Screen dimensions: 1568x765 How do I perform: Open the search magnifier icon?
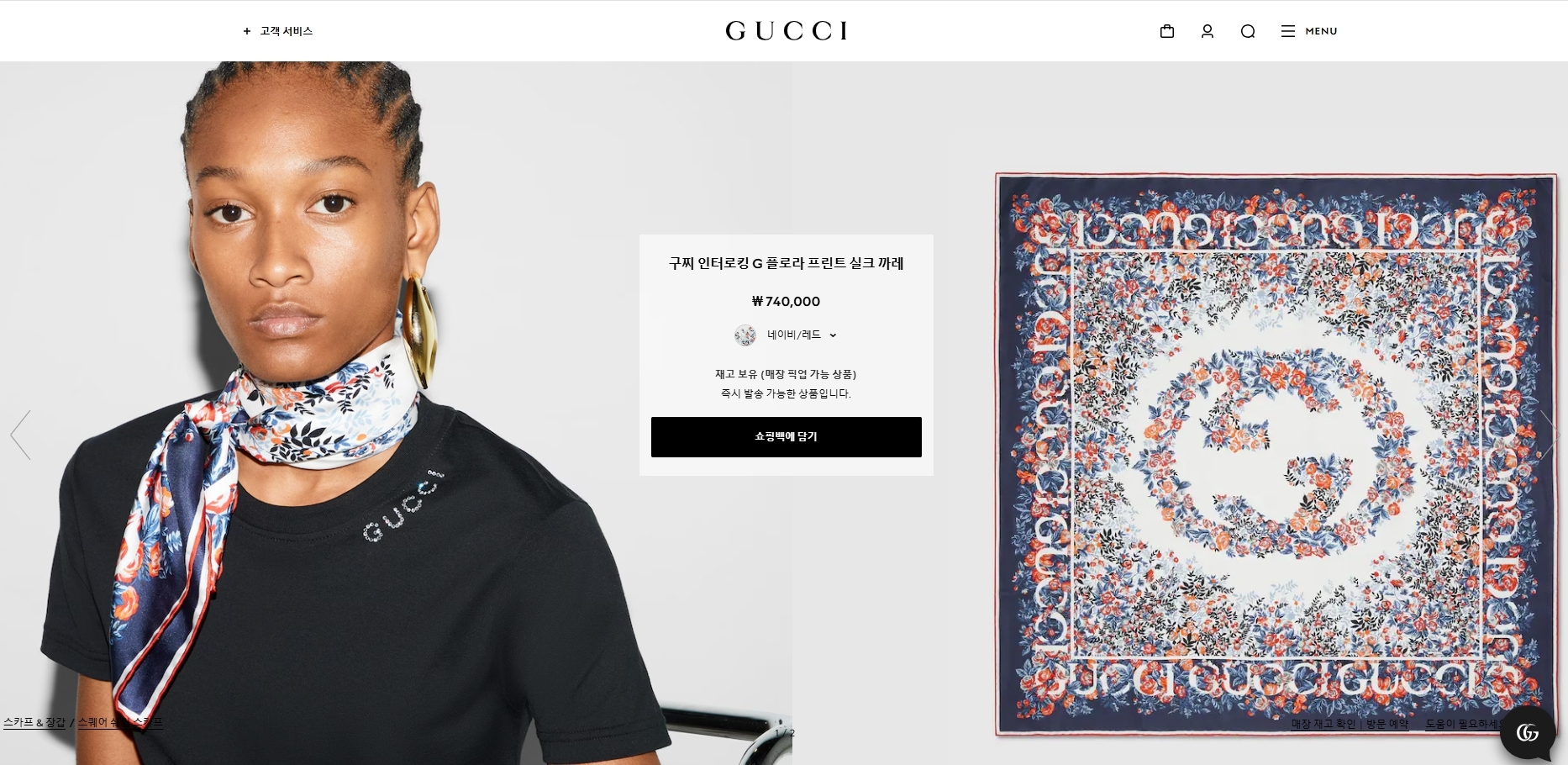[x=1247, y=31]
